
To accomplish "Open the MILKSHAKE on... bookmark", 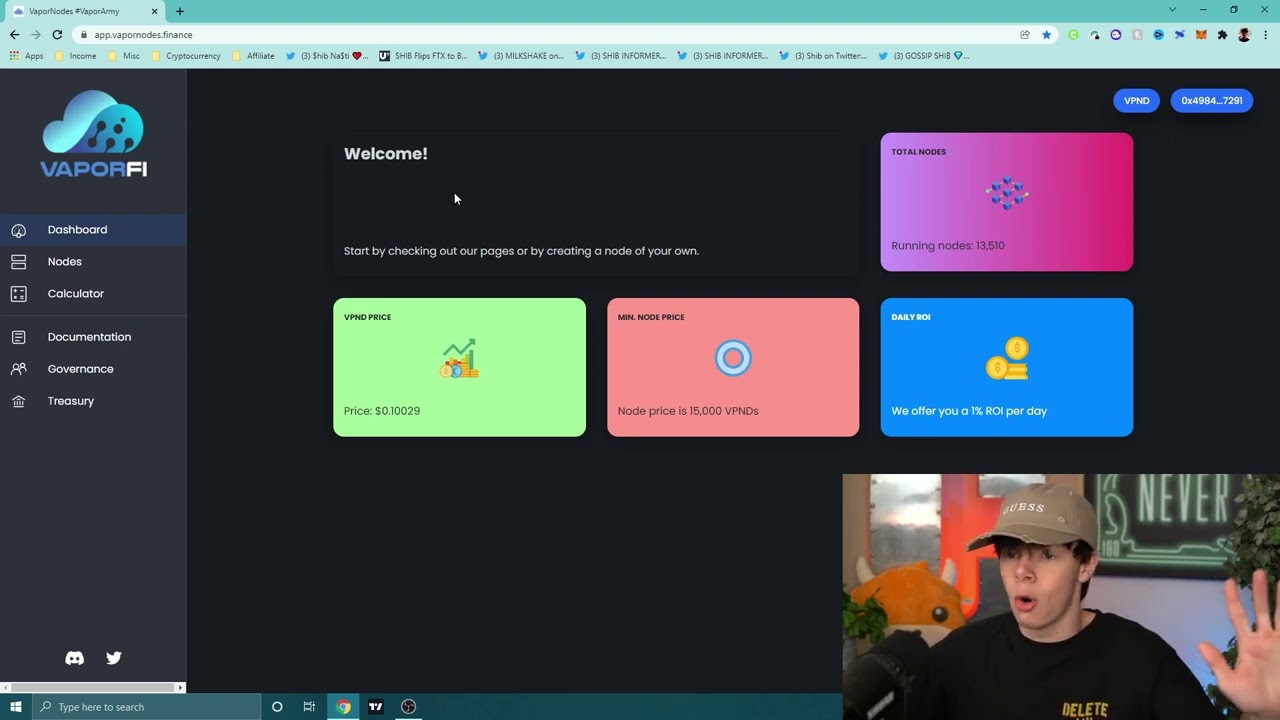I will [521, 56].
